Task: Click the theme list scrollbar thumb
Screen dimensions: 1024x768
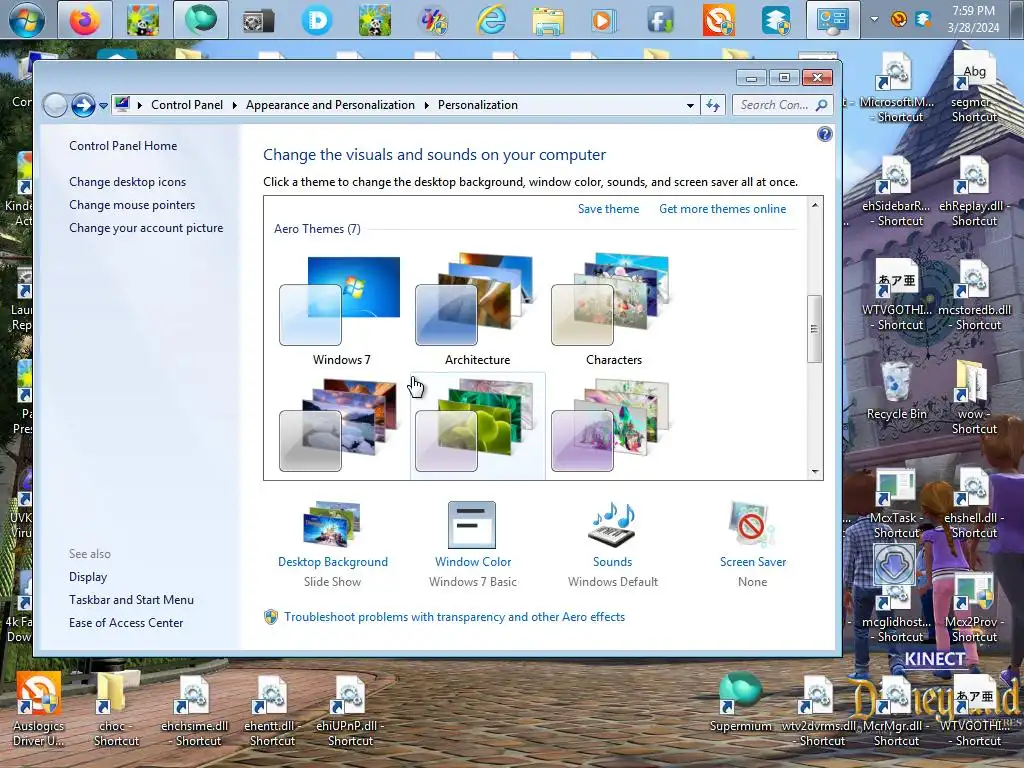Action: (x=814, y=328)
